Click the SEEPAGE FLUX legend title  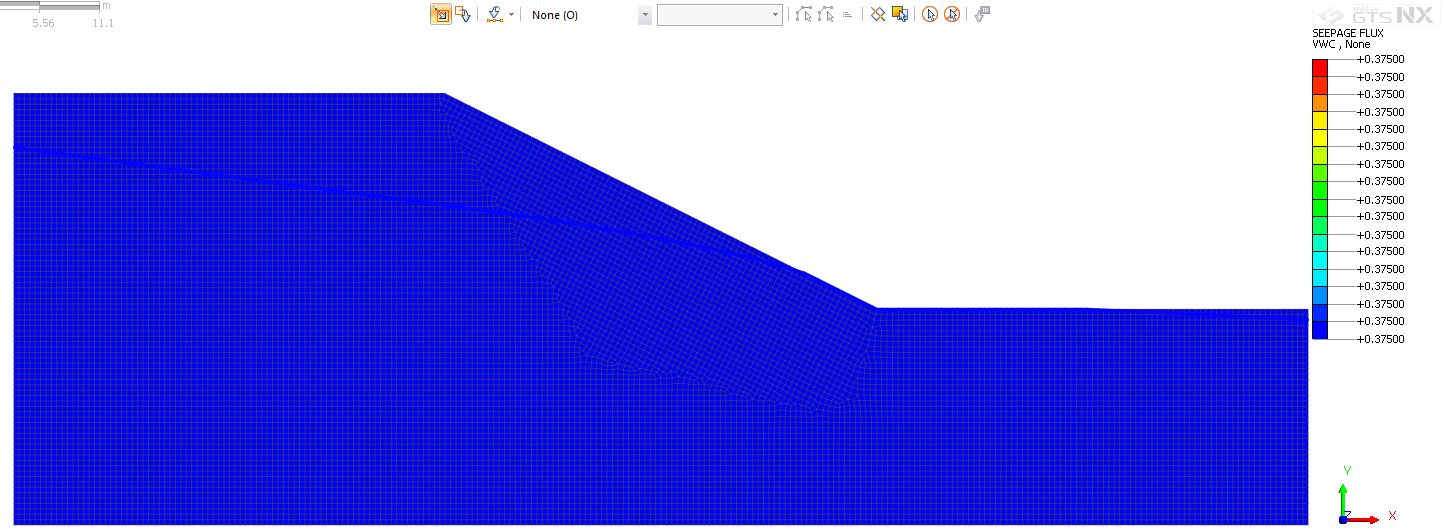point(1347,33)
